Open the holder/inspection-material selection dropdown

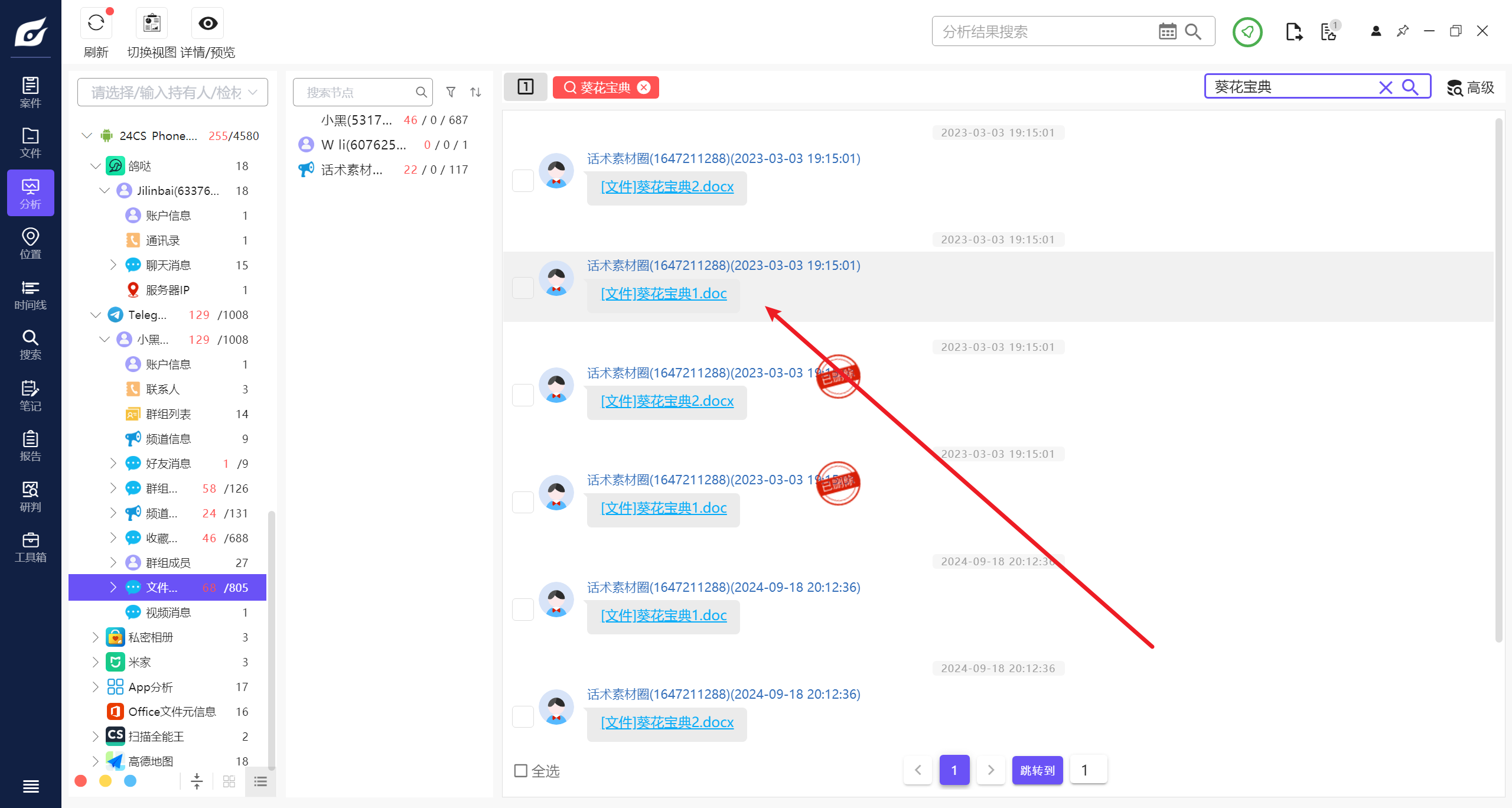(x=172, y=92)
